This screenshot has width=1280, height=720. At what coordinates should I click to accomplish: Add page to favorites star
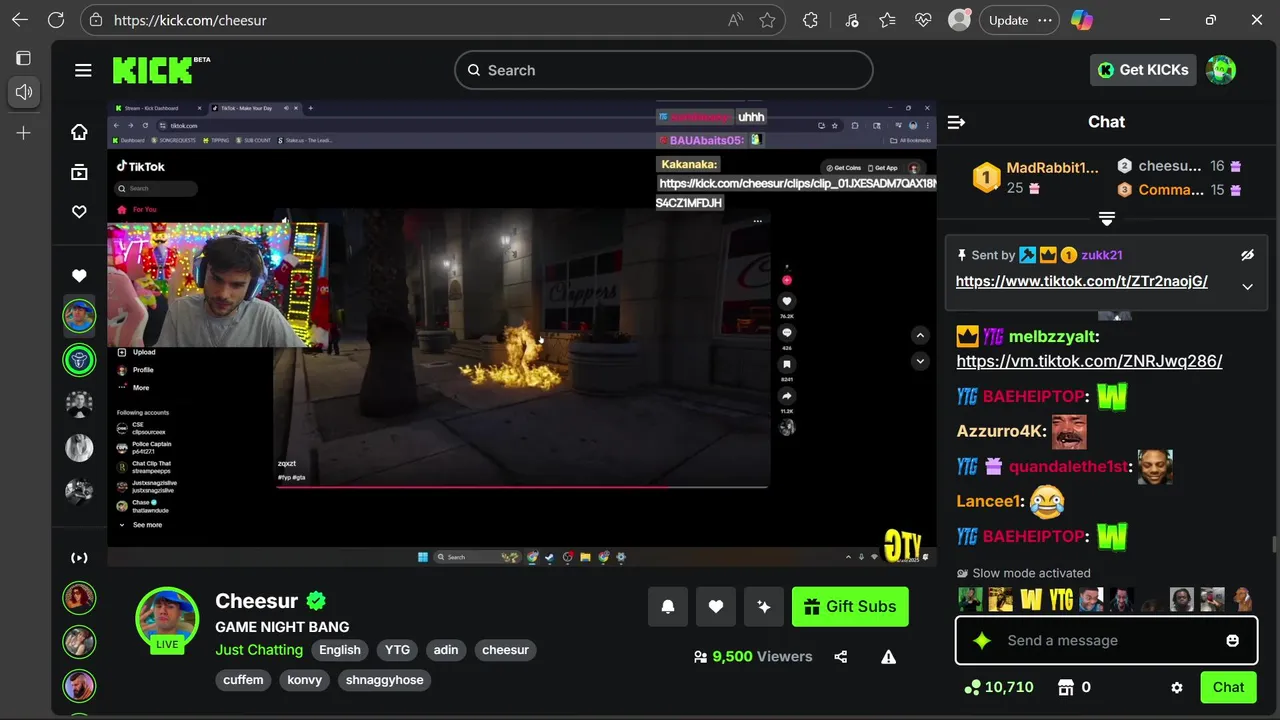point(767,20)
